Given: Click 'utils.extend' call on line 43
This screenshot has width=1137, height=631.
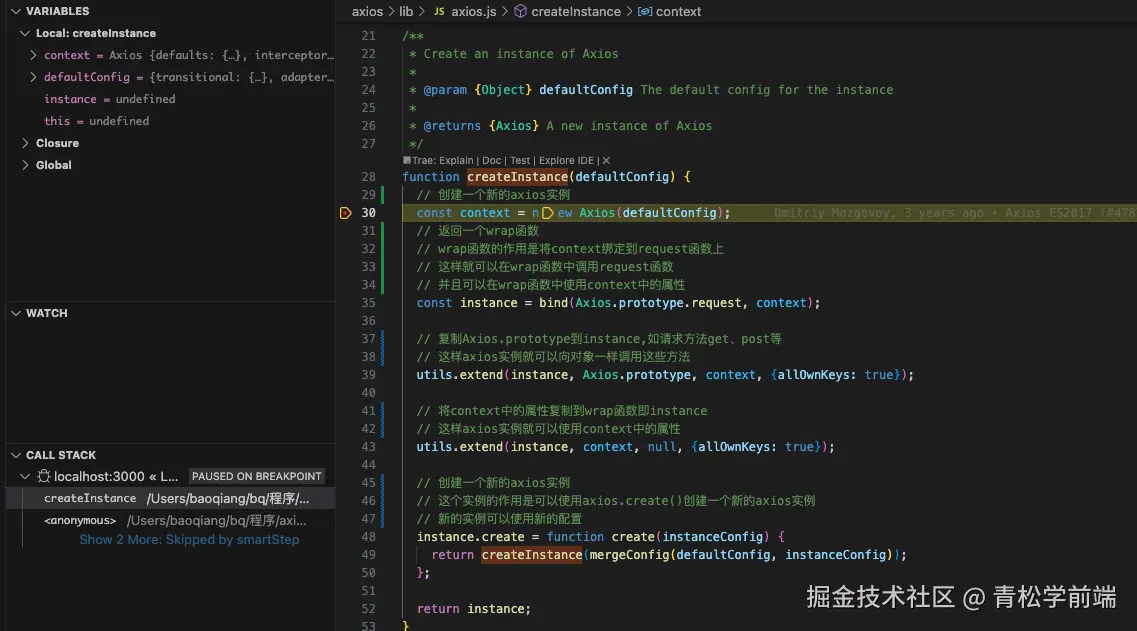Looking at the screenshot, I should tap(460, 447).
